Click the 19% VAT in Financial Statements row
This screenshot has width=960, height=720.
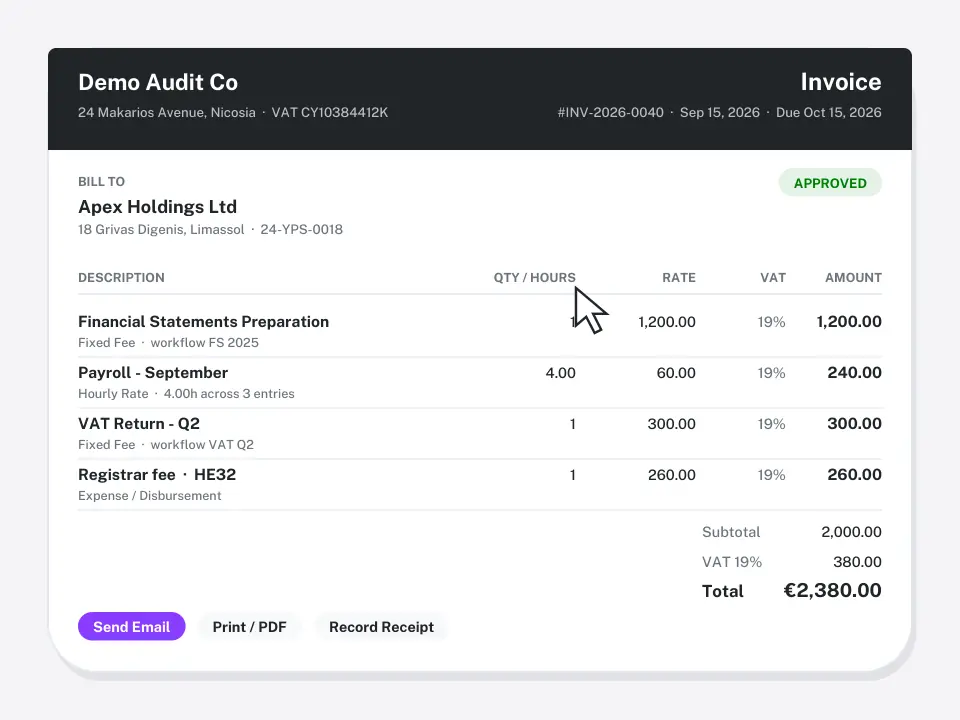[x=771, y=322]
